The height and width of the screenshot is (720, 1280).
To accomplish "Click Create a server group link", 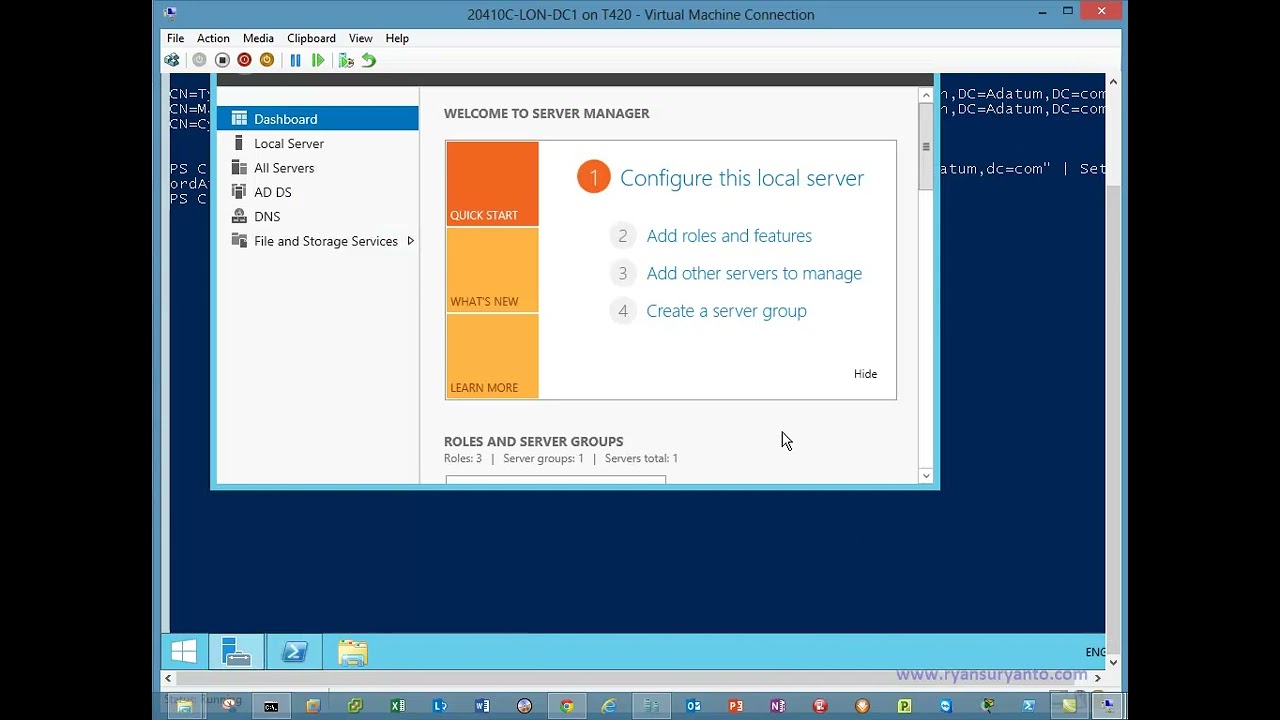I will click(726, 311).
